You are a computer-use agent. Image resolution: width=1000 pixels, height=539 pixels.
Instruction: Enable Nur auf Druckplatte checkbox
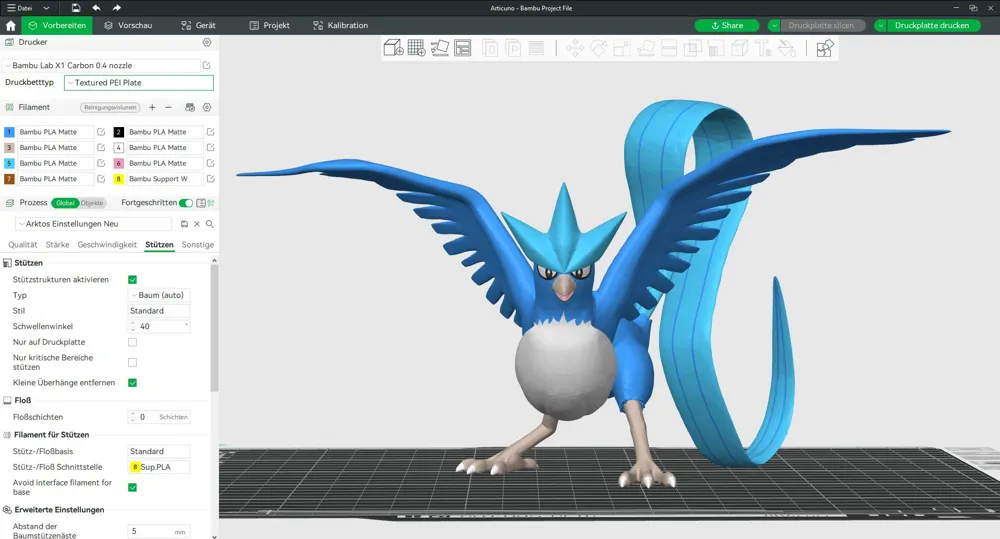click(133, 342)
